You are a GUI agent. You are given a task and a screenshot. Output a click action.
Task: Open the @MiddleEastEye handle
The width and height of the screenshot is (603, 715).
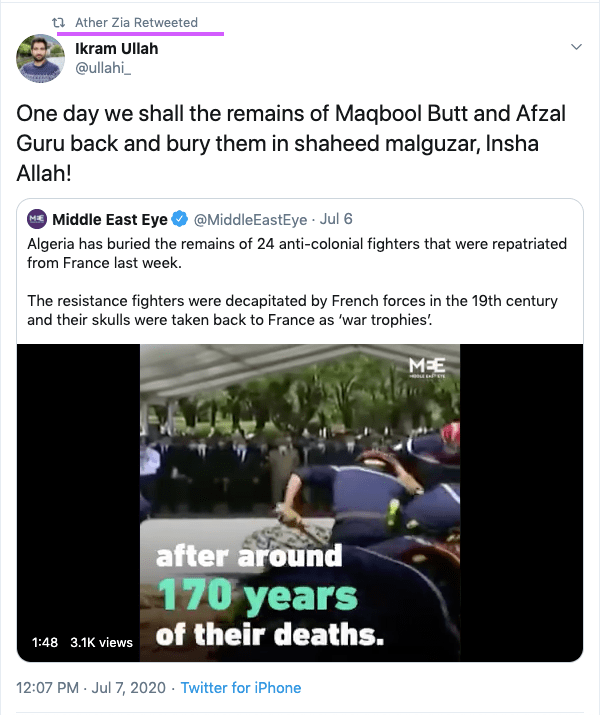coord(250,219)
